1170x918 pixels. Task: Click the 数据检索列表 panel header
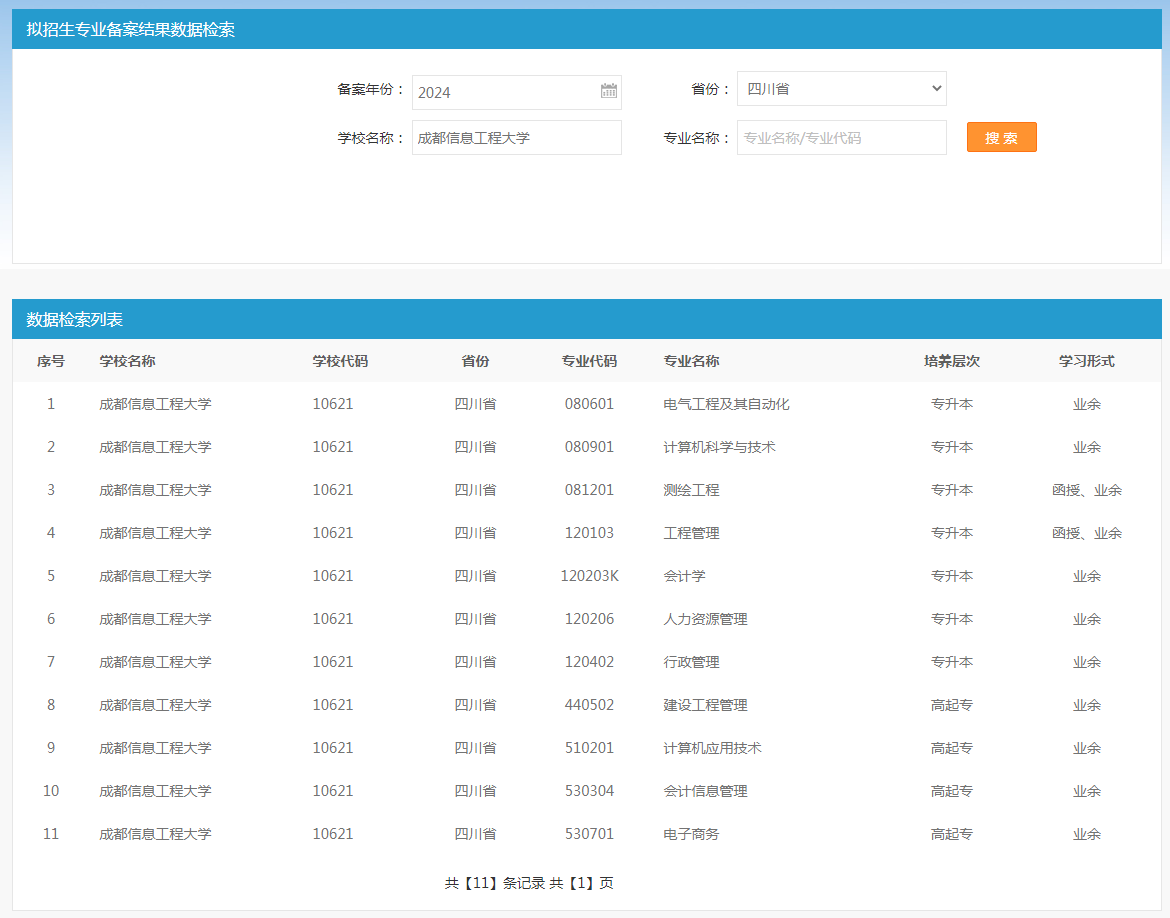coord(75,320)
